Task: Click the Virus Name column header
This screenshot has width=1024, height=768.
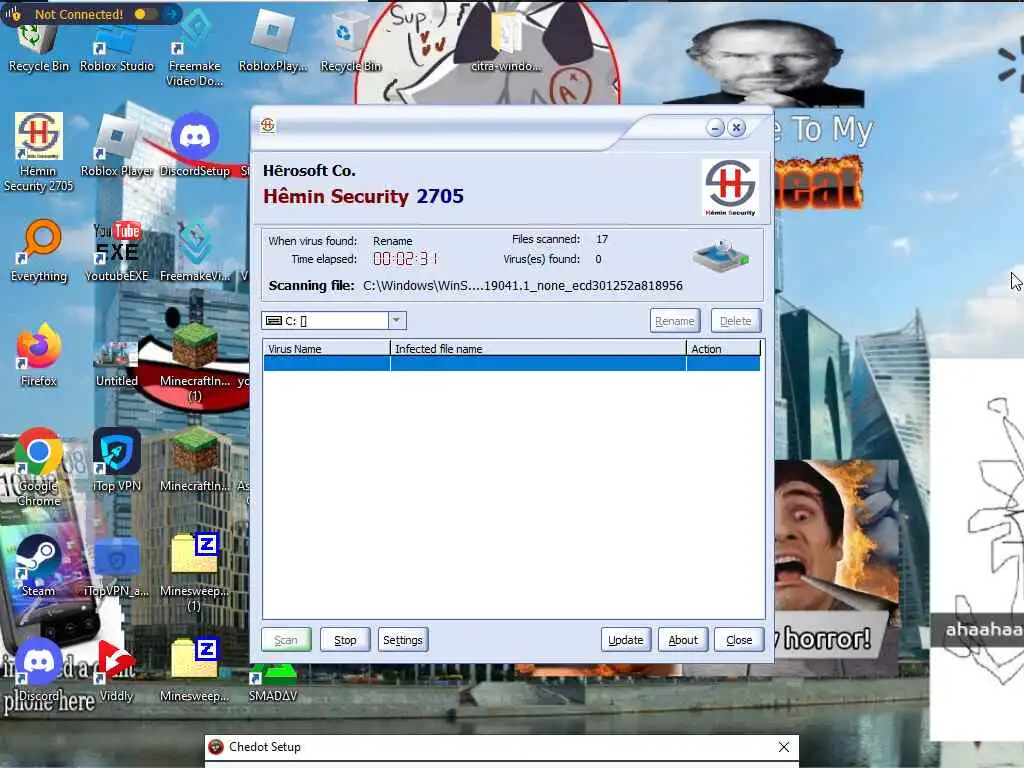Action: [x=327, y=349]
